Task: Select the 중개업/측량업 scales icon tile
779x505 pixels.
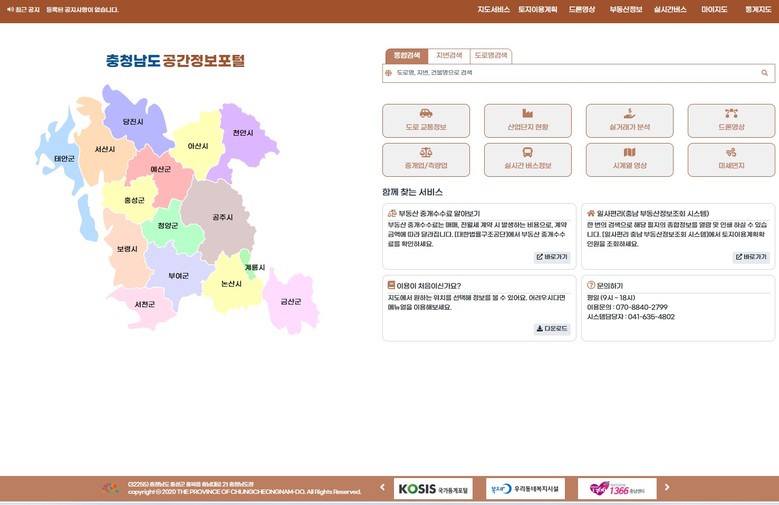Action: (x=426, y=159)
